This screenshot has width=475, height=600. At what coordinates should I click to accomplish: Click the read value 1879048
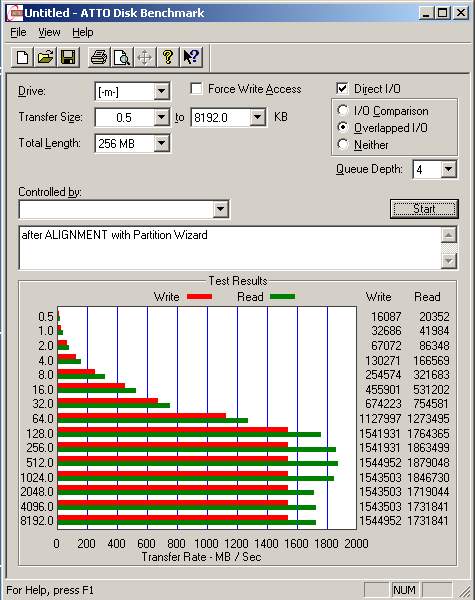tap(428, 463)
